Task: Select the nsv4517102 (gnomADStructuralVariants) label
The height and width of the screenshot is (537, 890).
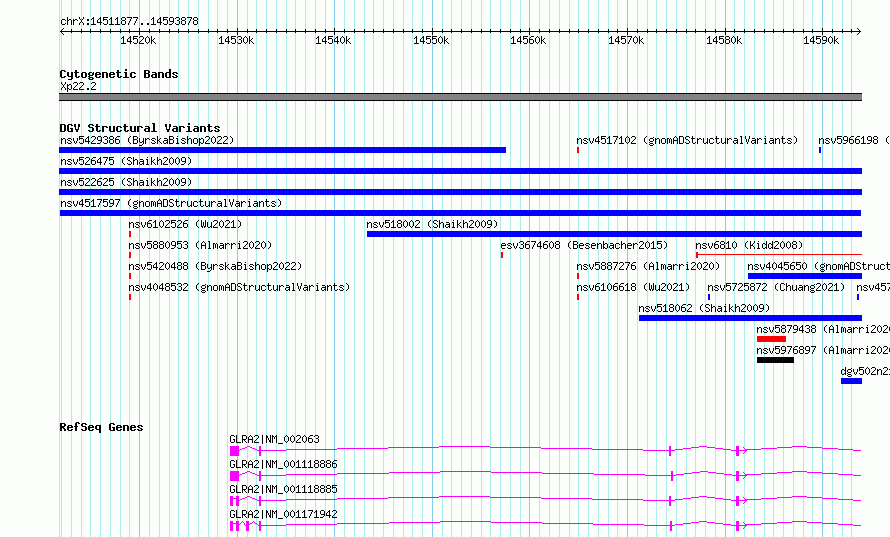Action: coord(687,140)
